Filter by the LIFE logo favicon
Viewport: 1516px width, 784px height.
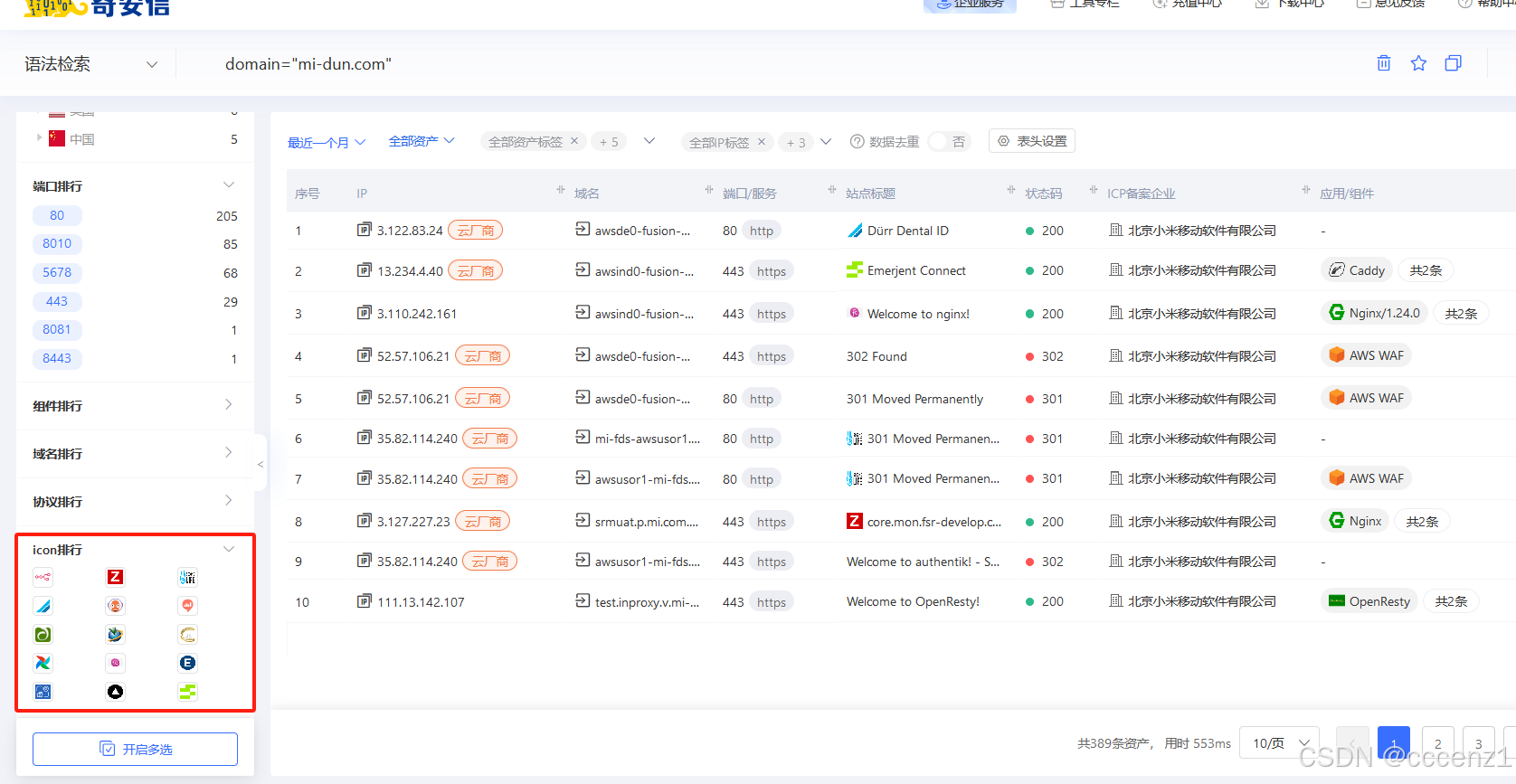point(187,577)
